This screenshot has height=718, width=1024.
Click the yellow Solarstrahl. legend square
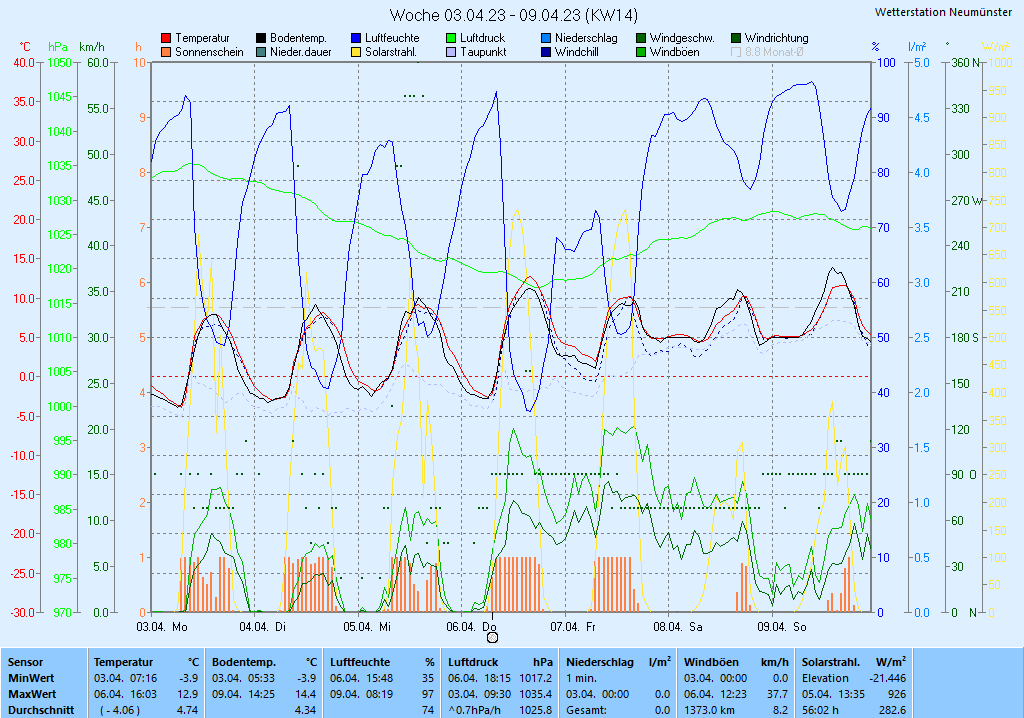pyautogui.click(x=356, y=52)
